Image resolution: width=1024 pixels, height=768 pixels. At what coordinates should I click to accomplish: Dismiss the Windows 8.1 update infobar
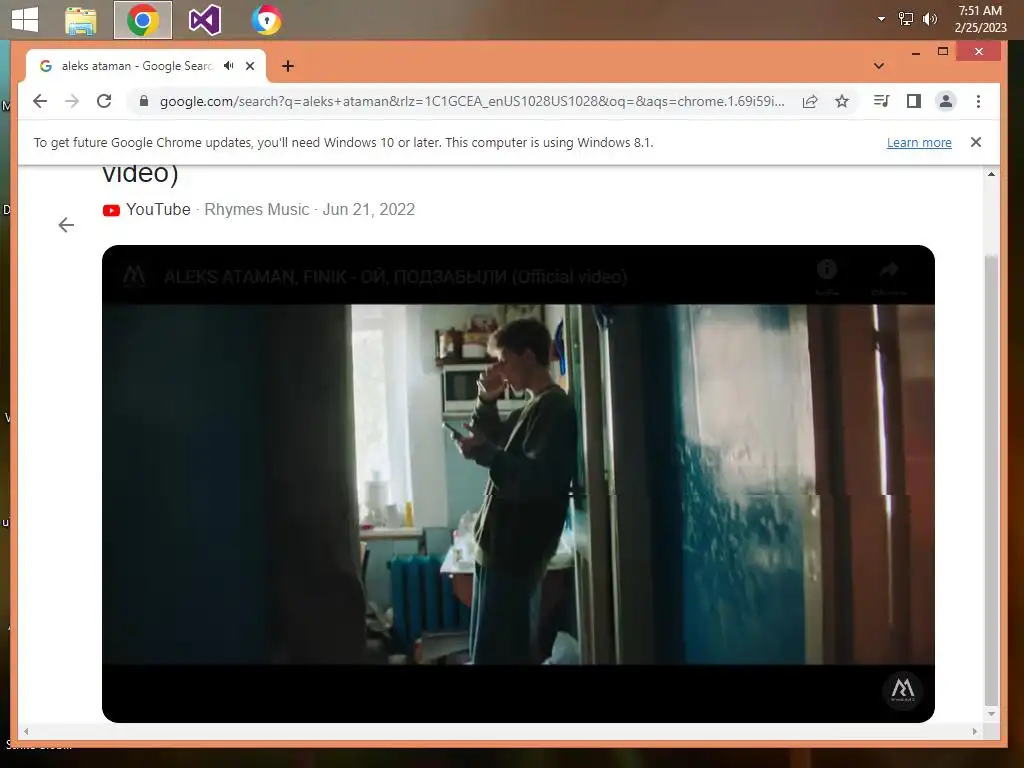coord(976,142)
